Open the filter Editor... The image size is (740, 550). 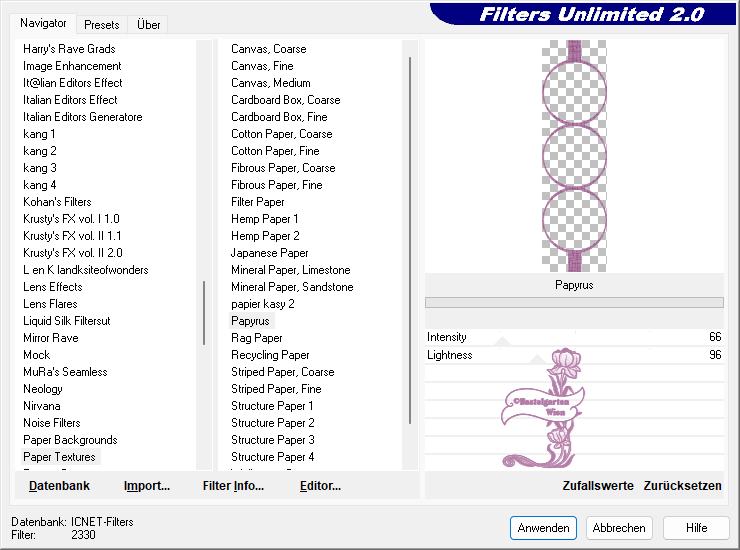(320, 486)
